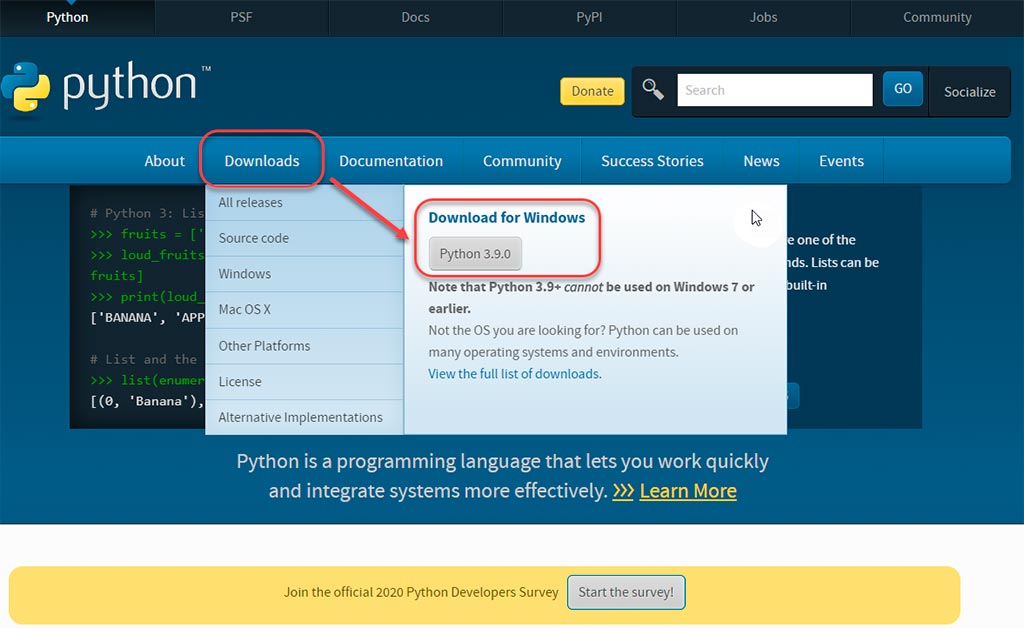Select Mac OS X in Downloads submenu
Image resolution: width=1024 pixels, height=628 pixels.
click(x=304, y=309)
